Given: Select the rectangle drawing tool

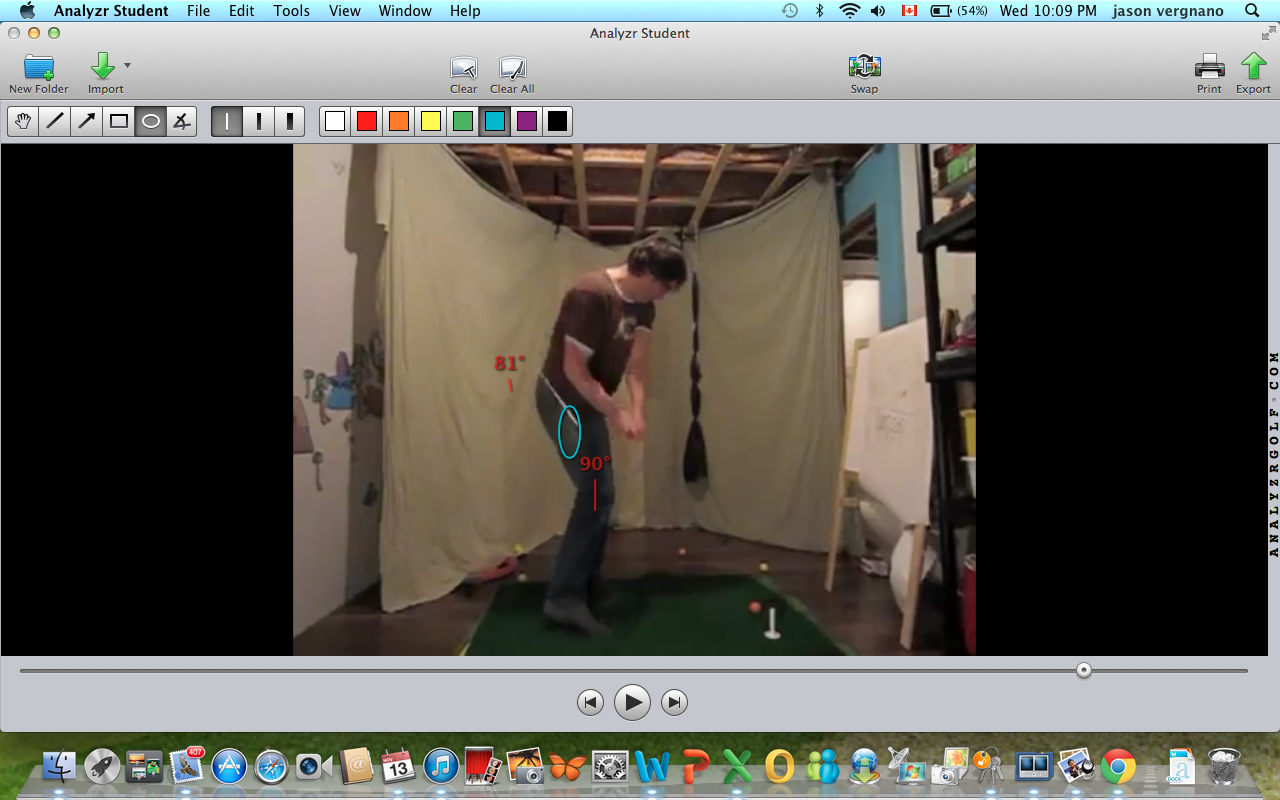Looking at the screenshot, I should click(x=119, y=121).
